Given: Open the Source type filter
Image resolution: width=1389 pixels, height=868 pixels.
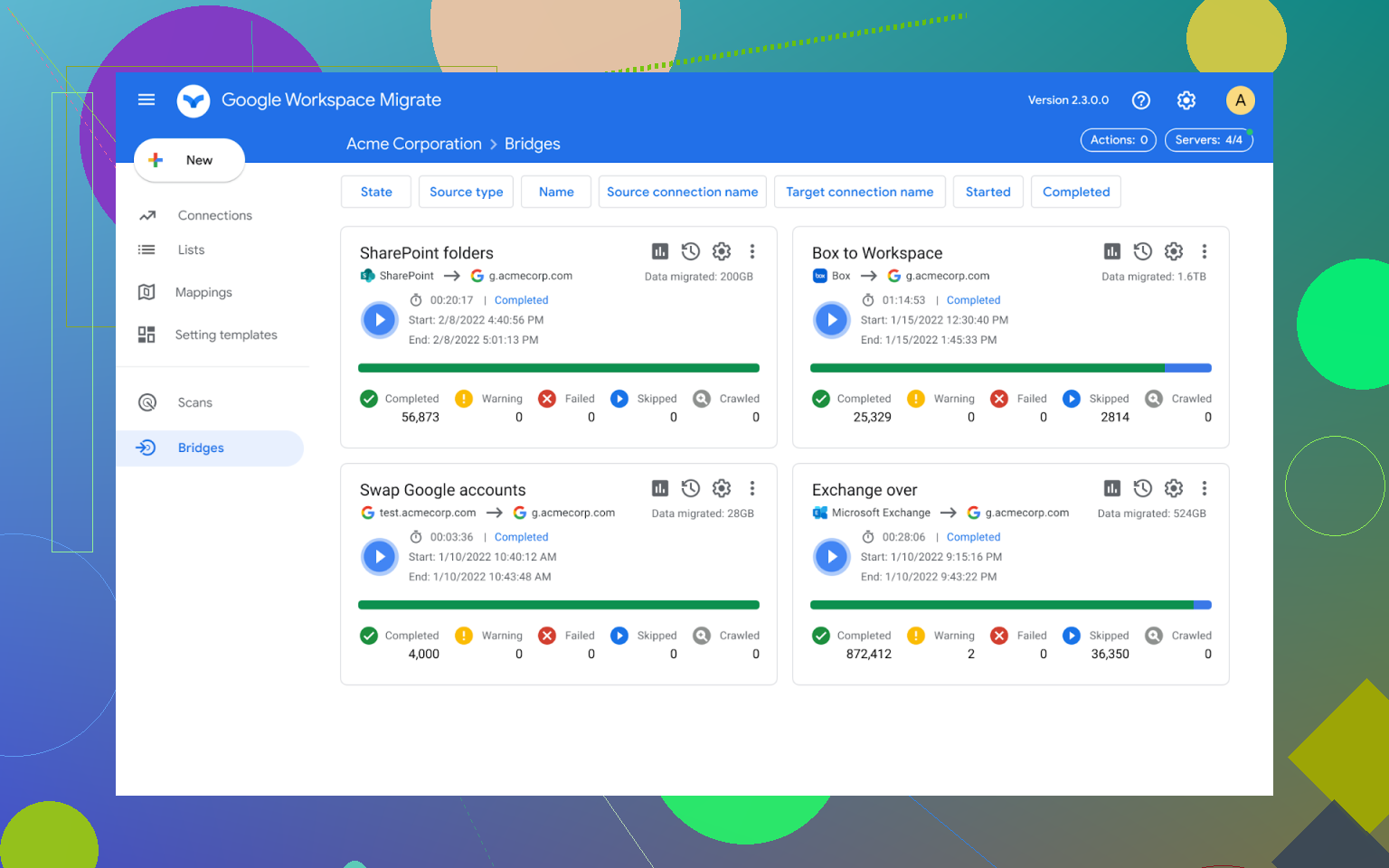Looking at the screenshot, I should coord(466,192).
